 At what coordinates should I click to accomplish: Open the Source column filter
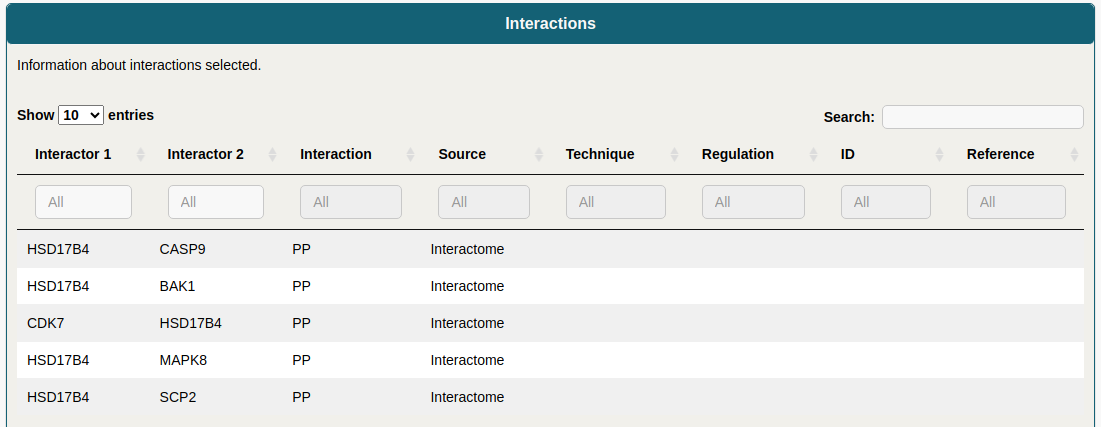483,202
